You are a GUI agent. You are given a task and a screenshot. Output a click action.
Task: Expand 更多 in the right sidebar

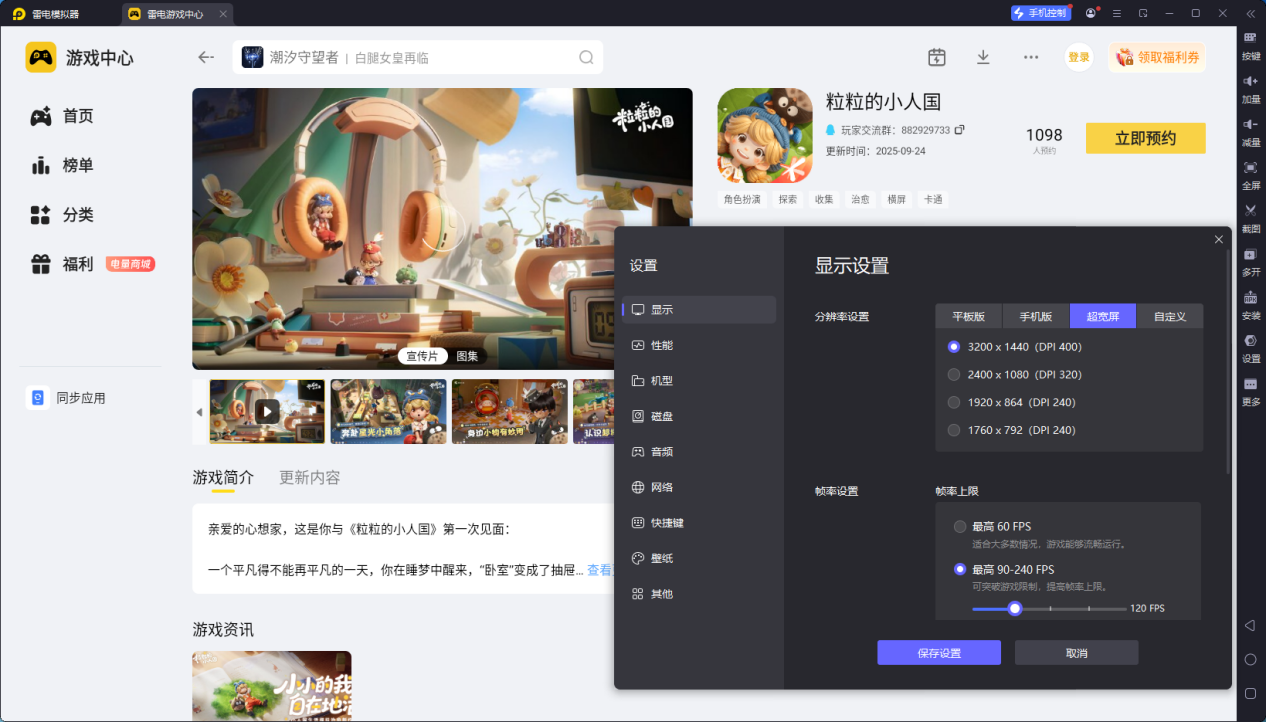1249,389
